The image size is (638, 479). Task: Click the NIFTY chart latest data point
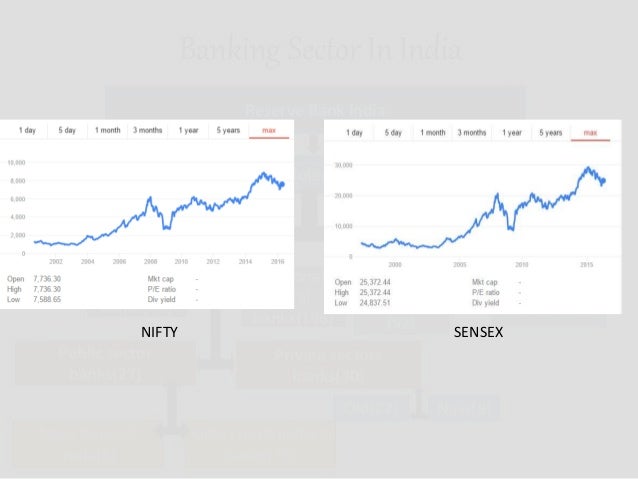coord(282,184)
